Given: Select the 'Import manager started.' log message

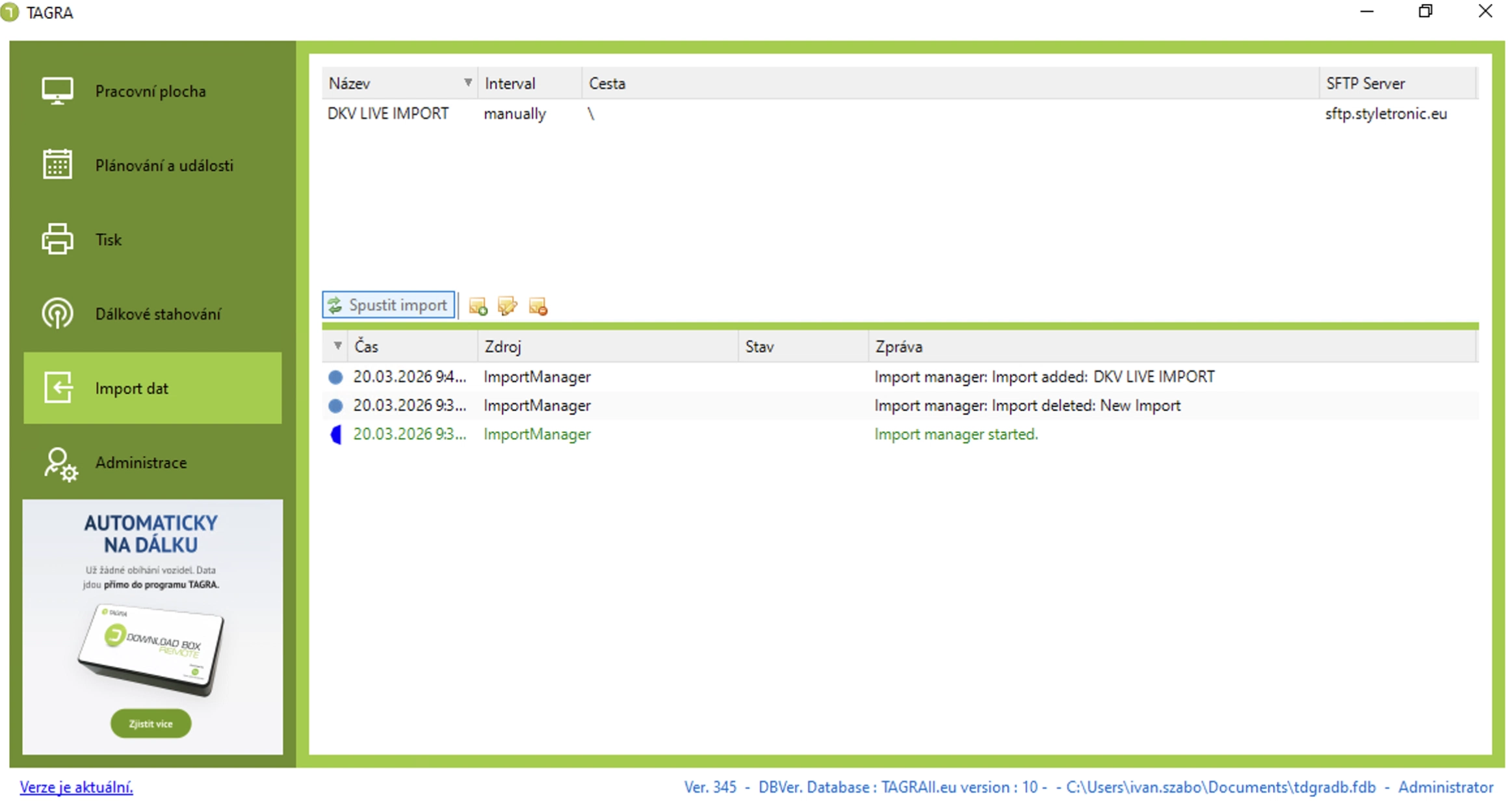Looking at the screenshot, I should click(x=956, y=434).
